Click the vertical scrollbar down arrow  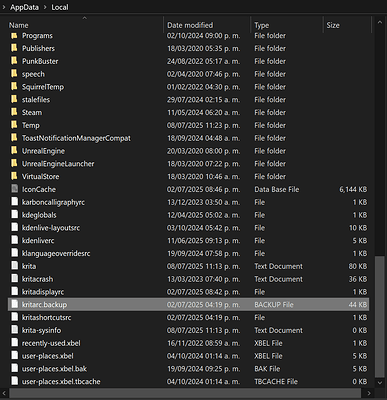380,383
